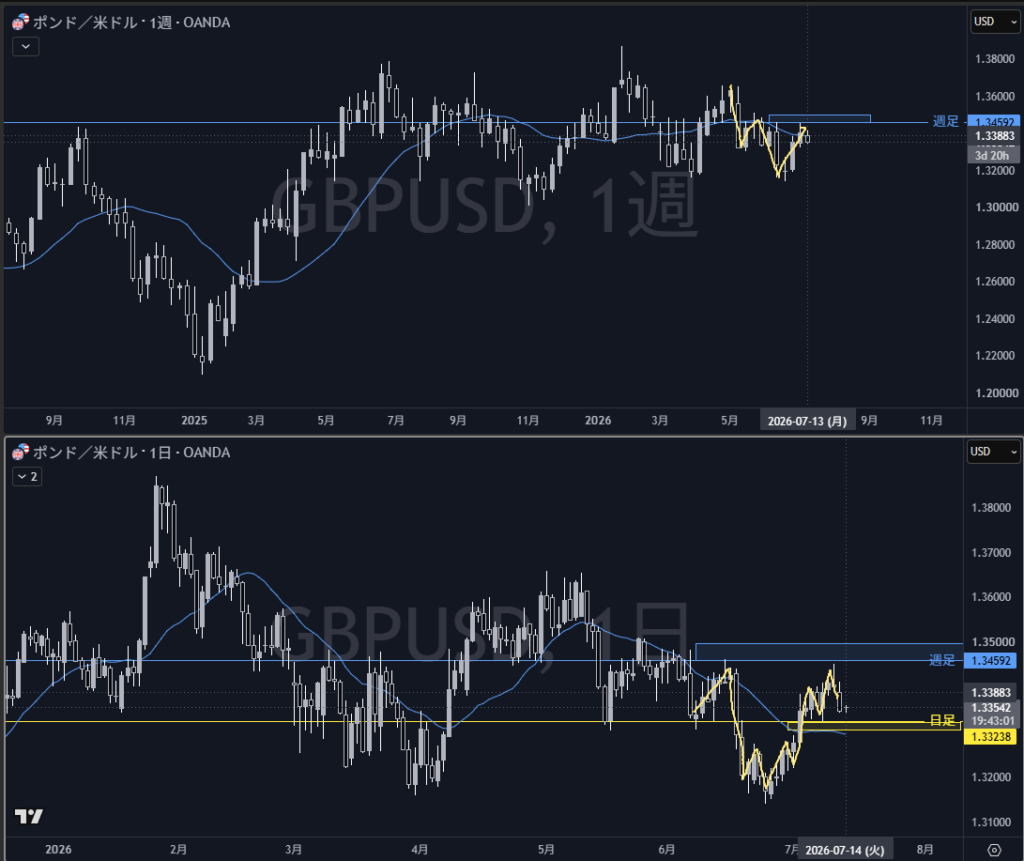This screenshot has width=1024, height=861.
Task: Select the 週足 line label on daily chart
Action: 942,660
